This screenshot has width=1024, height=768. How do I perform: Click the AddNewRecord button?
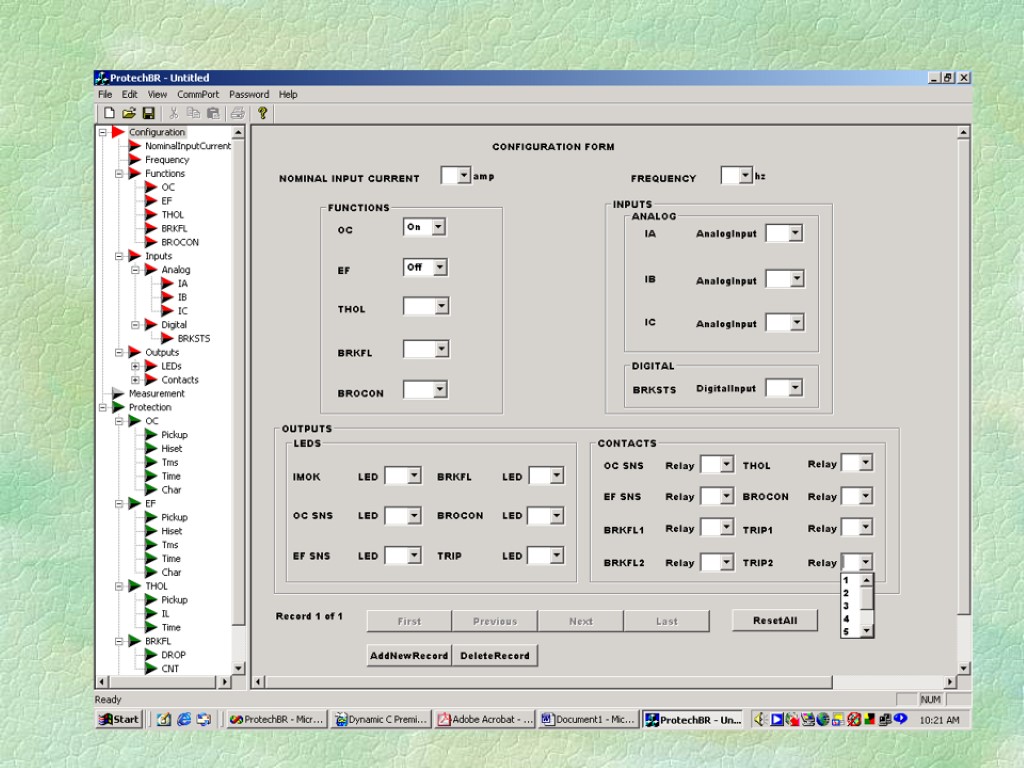(409, 656)
